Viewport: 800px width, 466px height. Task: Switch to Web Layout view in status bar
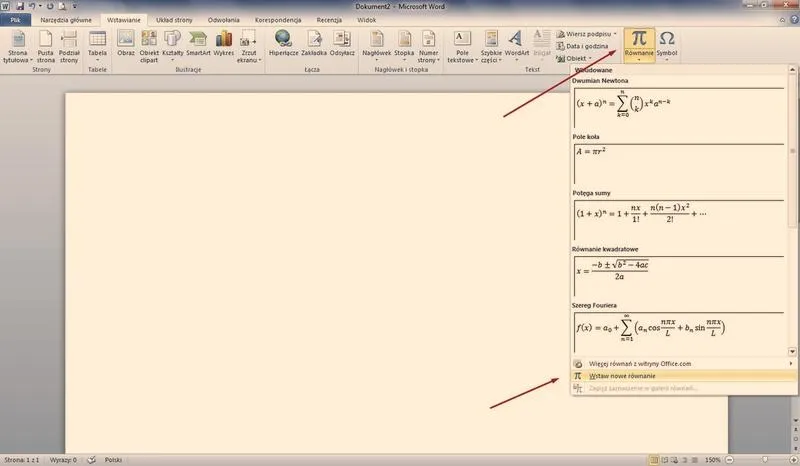(674, 460)
